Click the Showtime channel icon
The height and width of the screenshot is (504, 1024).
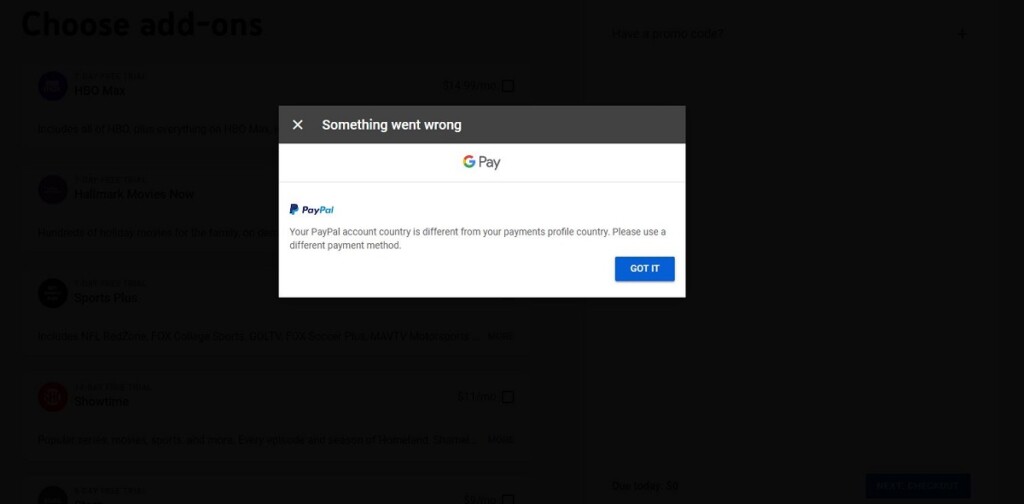pyautogui.click(x=53, y=397)
